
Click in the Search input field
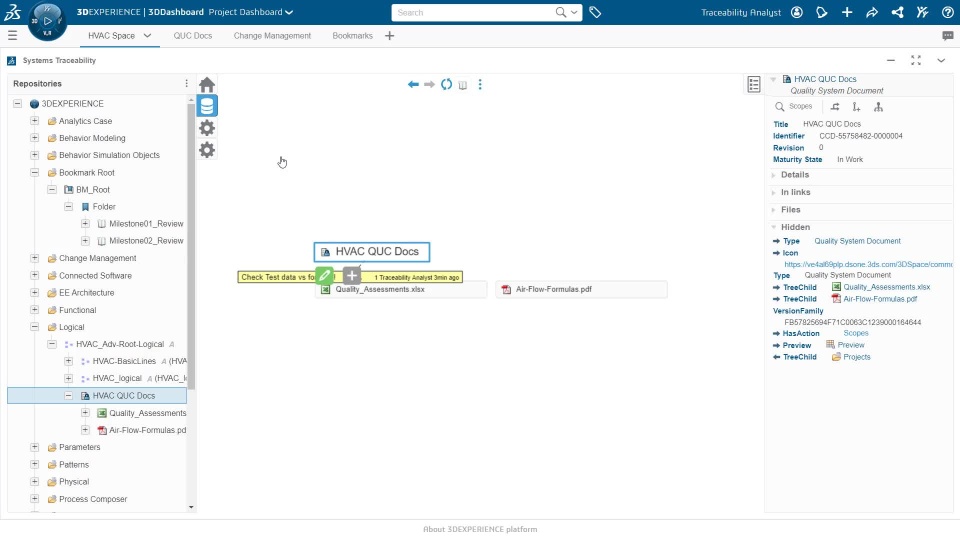474,12
